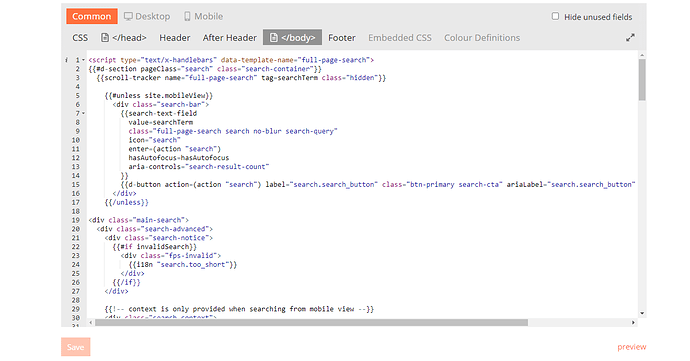Click the Desktop monitor icon
The image size is (690, 361).
tap(128, 16)
